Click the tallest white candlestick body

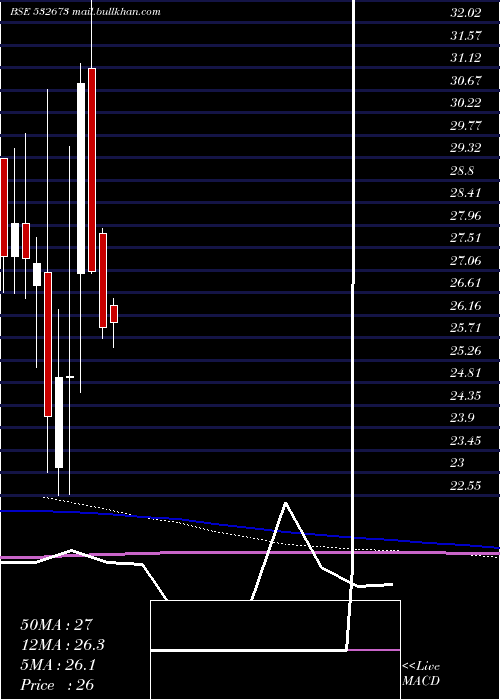click(81, 178)
